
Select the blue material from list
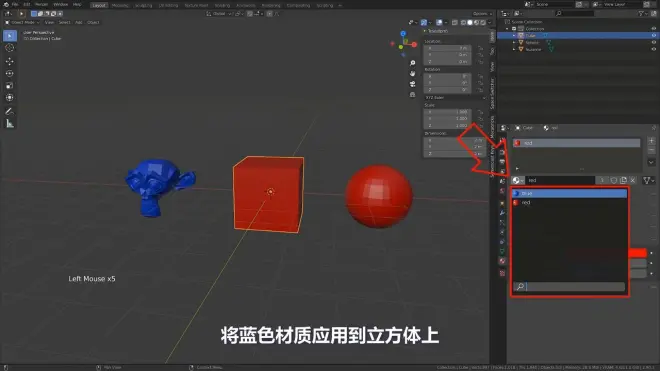(x=570, y=193)
